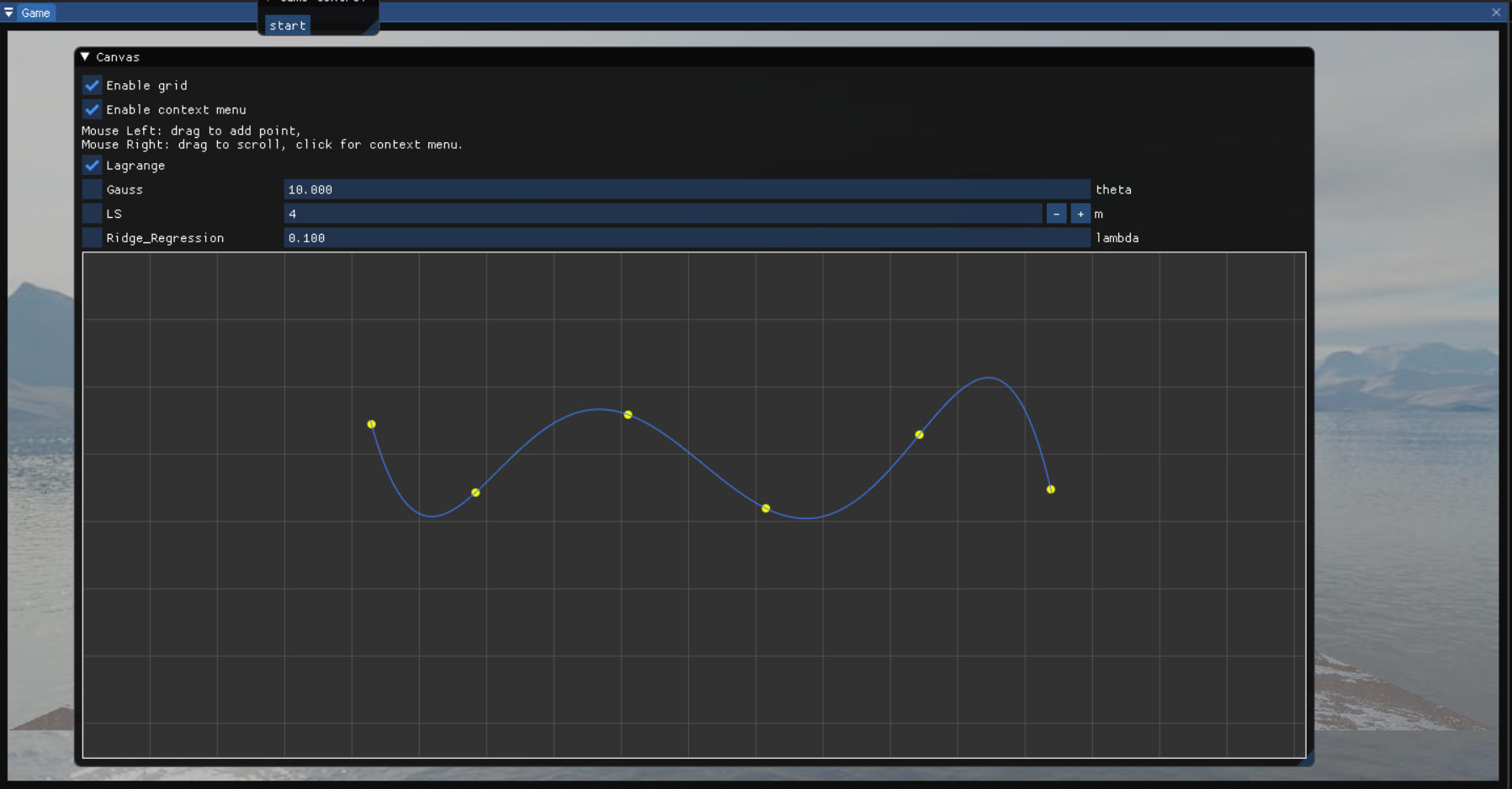Toggle Enable context menu checkbox
The image size is (1512, 789).
click(x=92, y=109)
